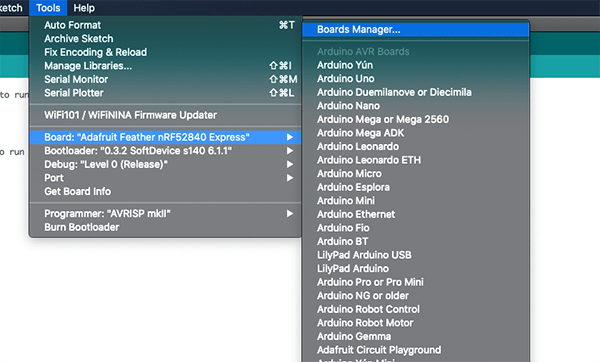Open Boards Manager...
600x362 pixels.
pos(416,29)
